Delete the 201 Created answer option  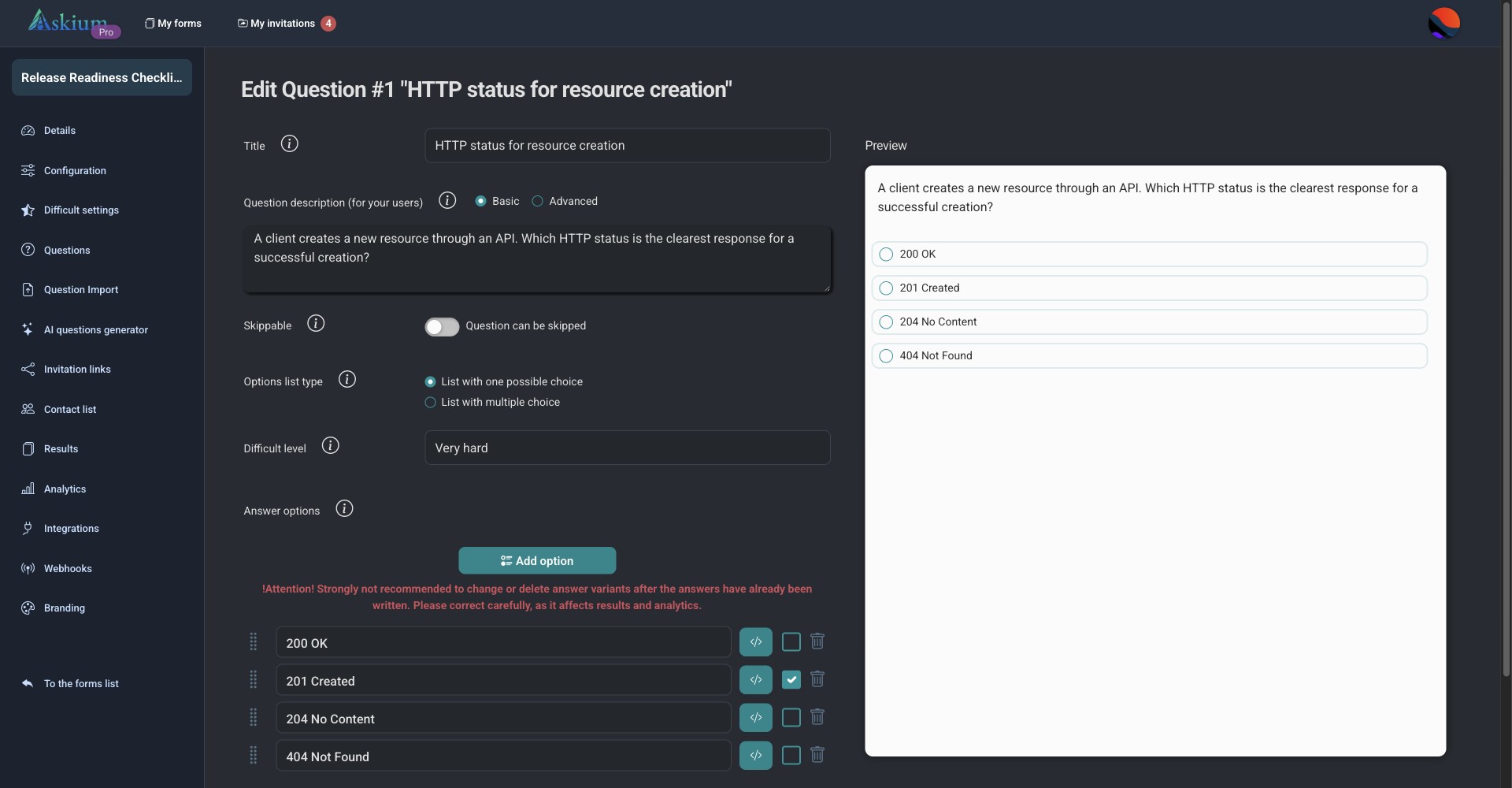[817, 679]
